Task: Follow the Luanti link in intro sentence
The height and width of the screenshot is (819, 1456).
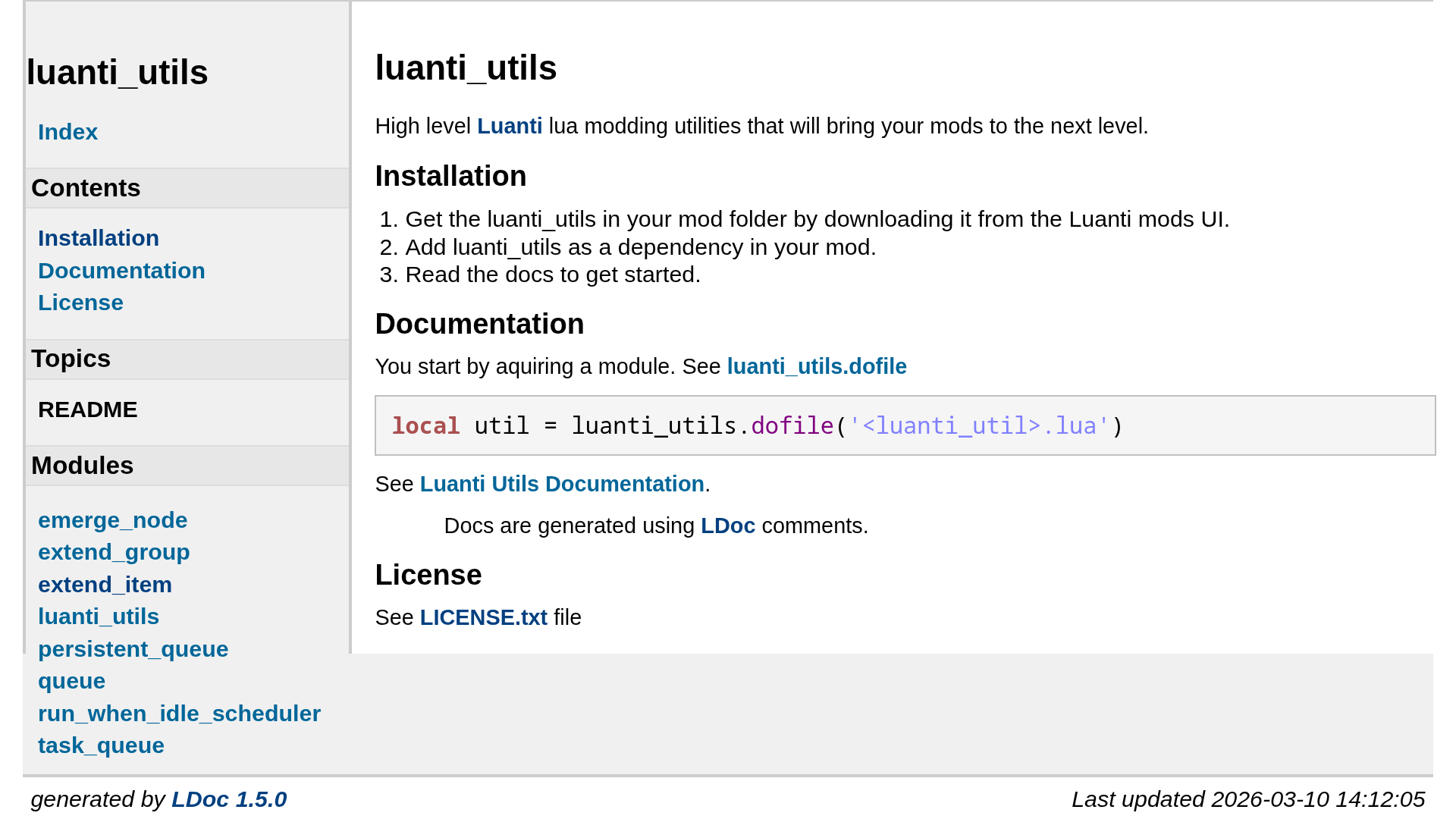Action: (510, 126)
